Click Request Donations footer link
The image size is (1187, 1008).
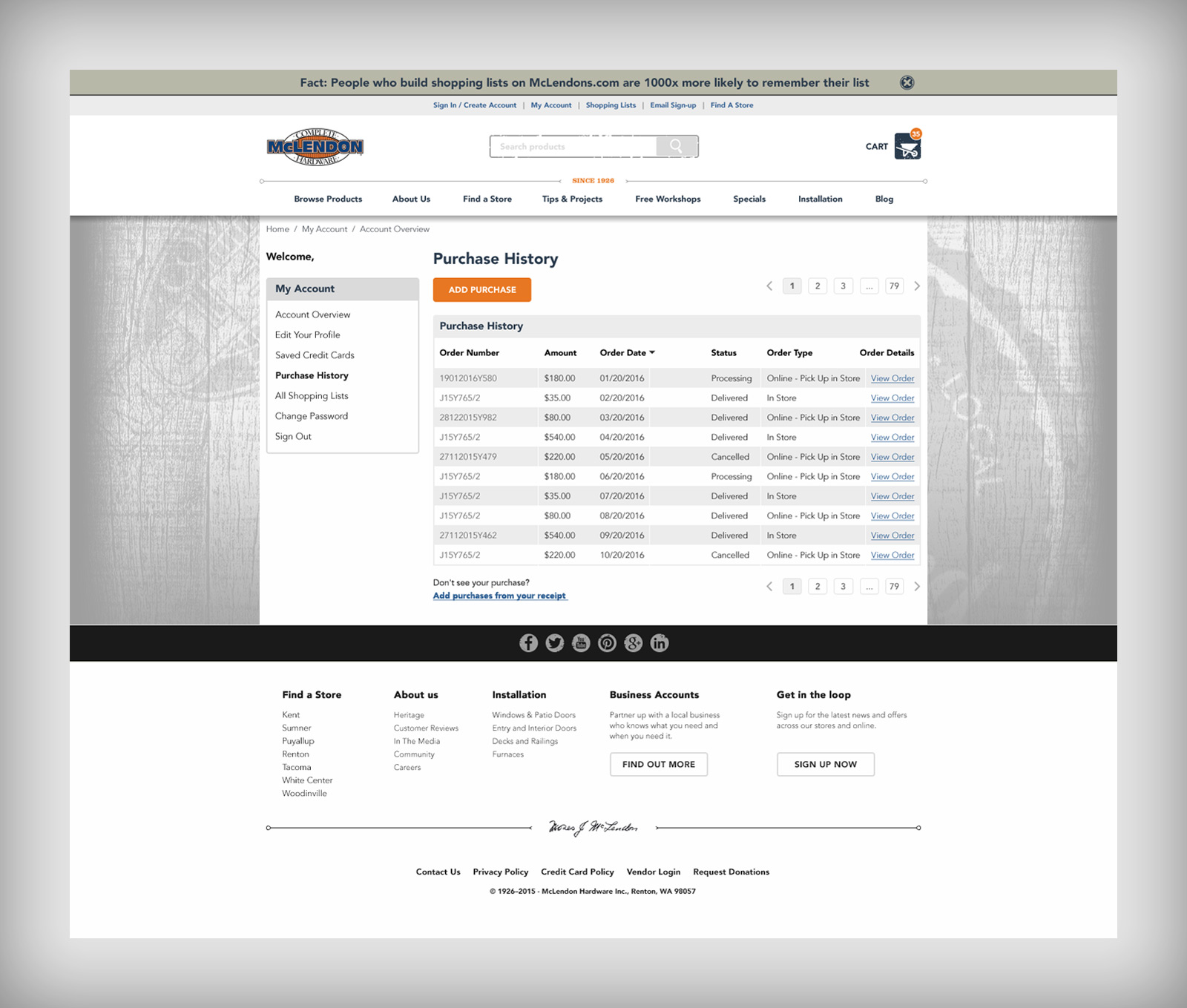pyautogui.click(x=731, y=872)
